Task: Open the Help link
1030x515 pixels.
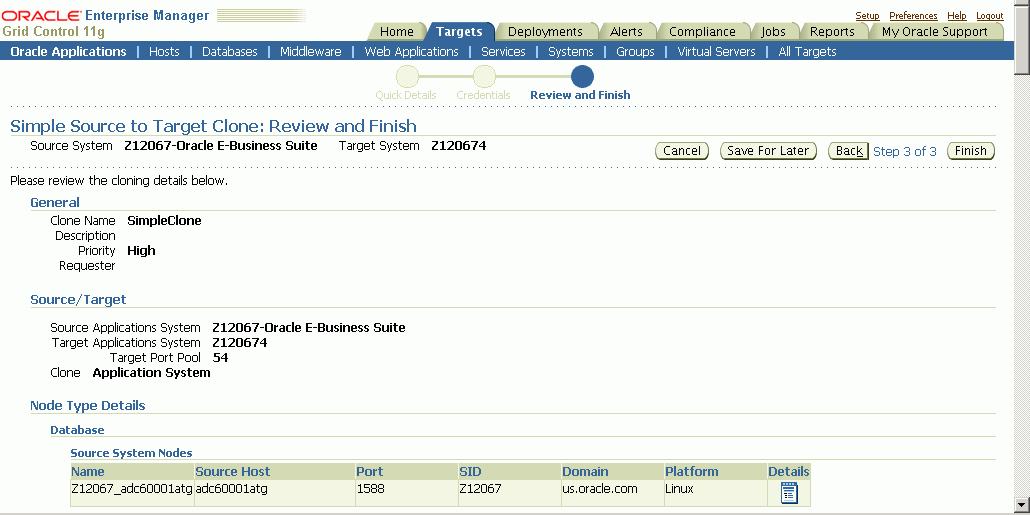Action: (x=956, y=16)
